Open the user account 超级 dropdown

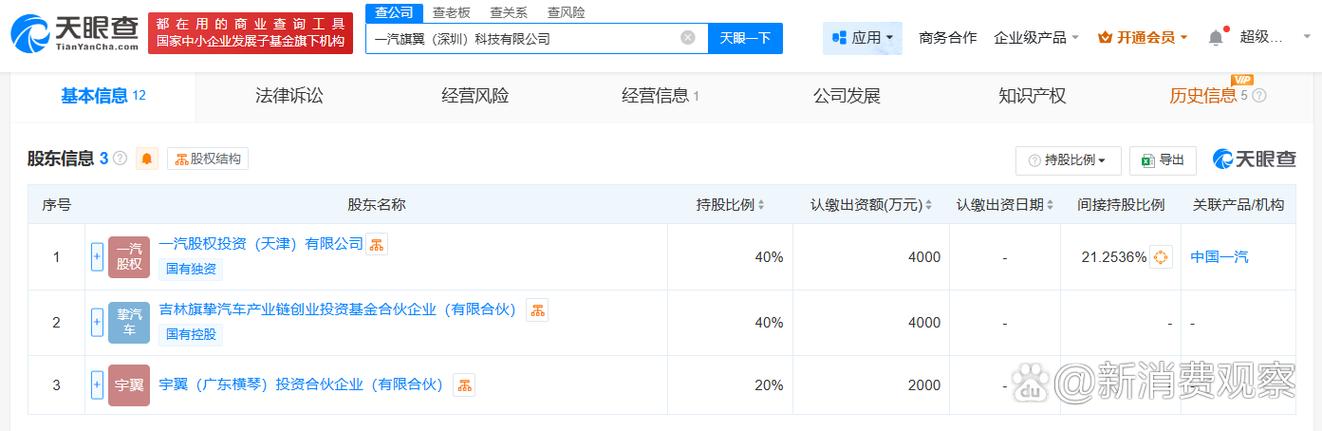(x=1275, y=38)
